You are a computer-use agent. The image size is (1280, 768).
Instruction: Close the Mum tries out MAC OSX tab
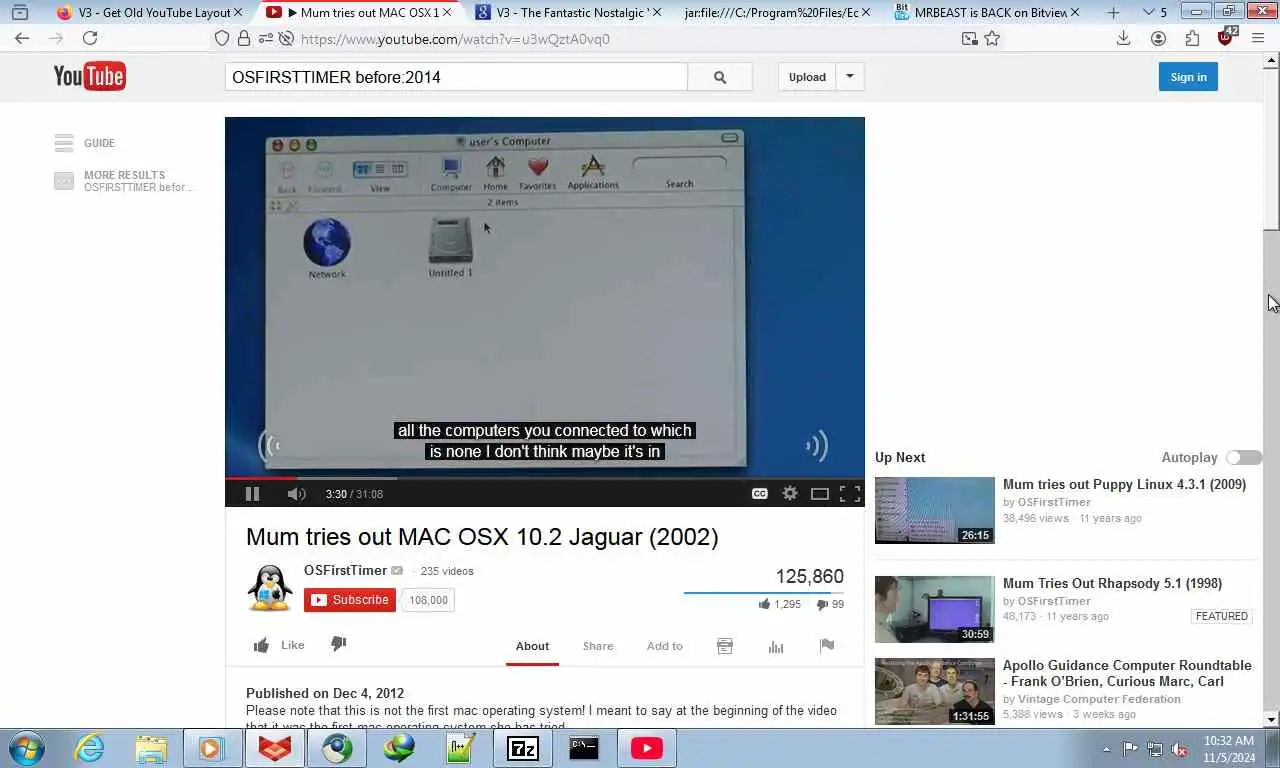tap(447, 13)
